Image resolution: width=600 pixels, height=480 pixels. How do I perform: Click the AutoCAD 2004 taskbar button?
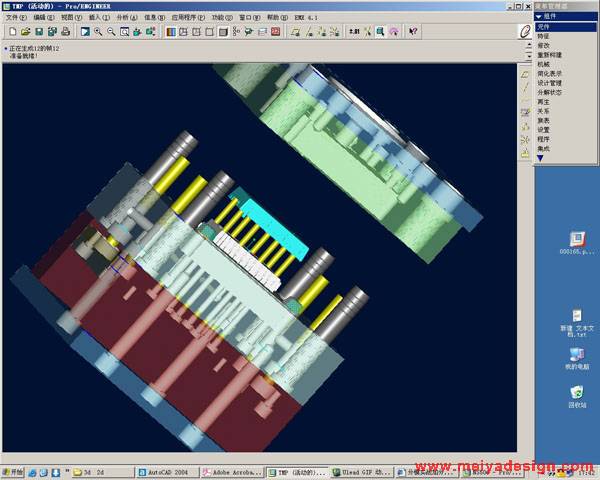[160, 471]
